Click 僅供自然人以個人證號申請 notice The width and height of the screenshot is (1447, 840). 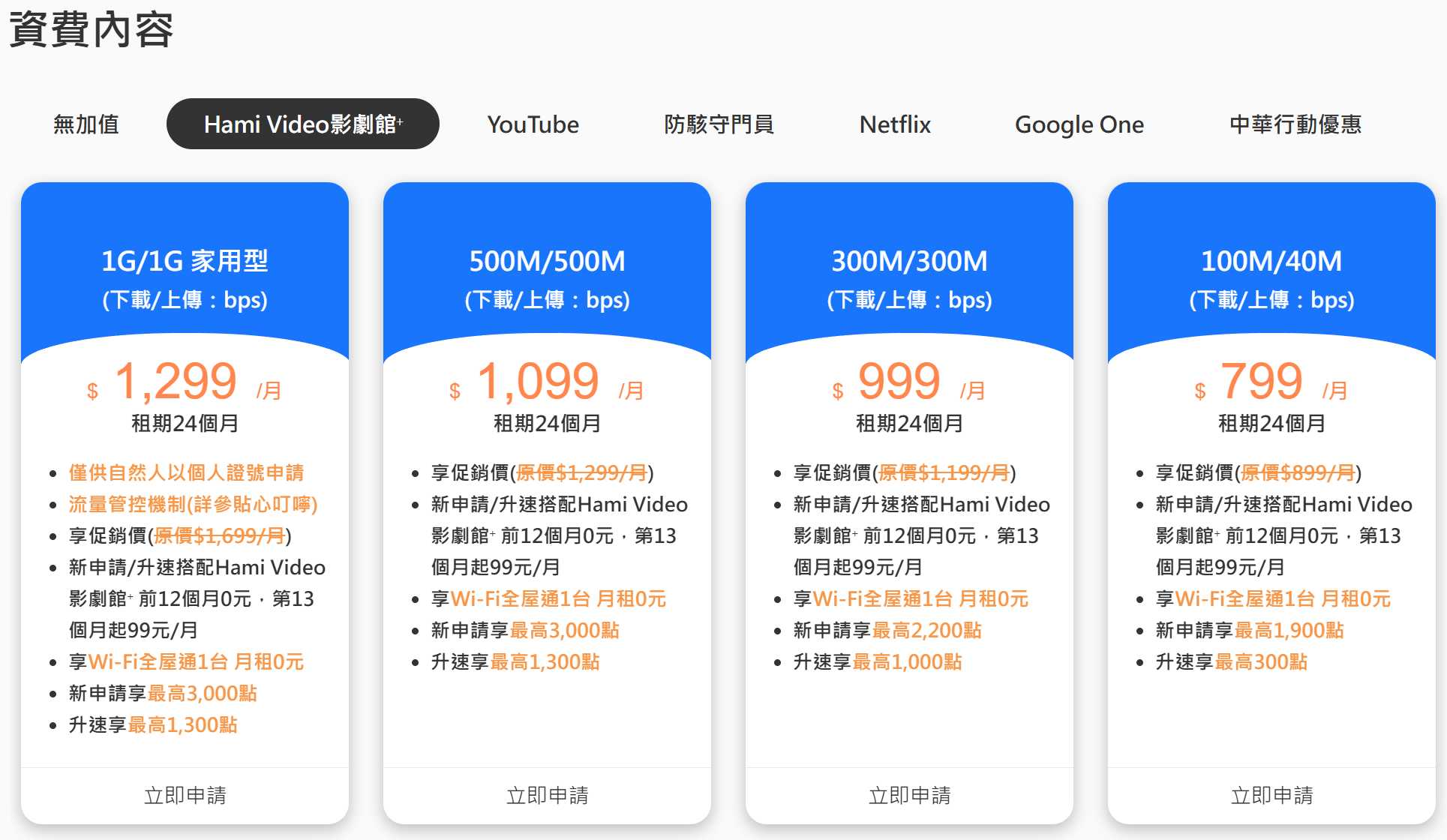(x=186, y=472)
